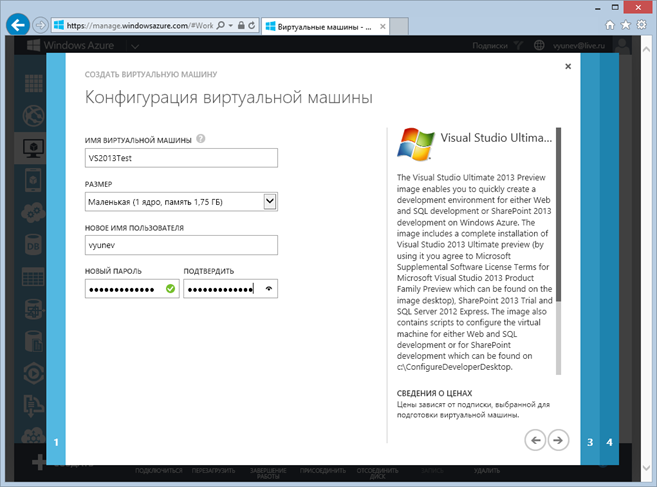This screenshot has width=657, height=487.
Task: Click the address bar lock icon
Action: pyautogui.click(x=241, y=26)
